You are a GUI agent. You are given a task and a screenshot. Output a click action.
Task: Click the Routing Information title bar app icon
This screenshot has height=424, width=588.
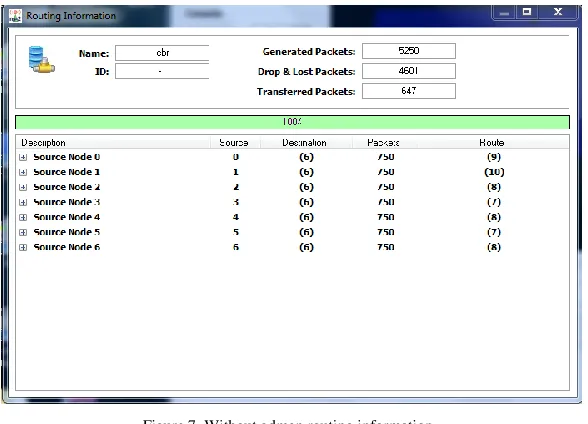pyautogui.click(x=15, y=16)
